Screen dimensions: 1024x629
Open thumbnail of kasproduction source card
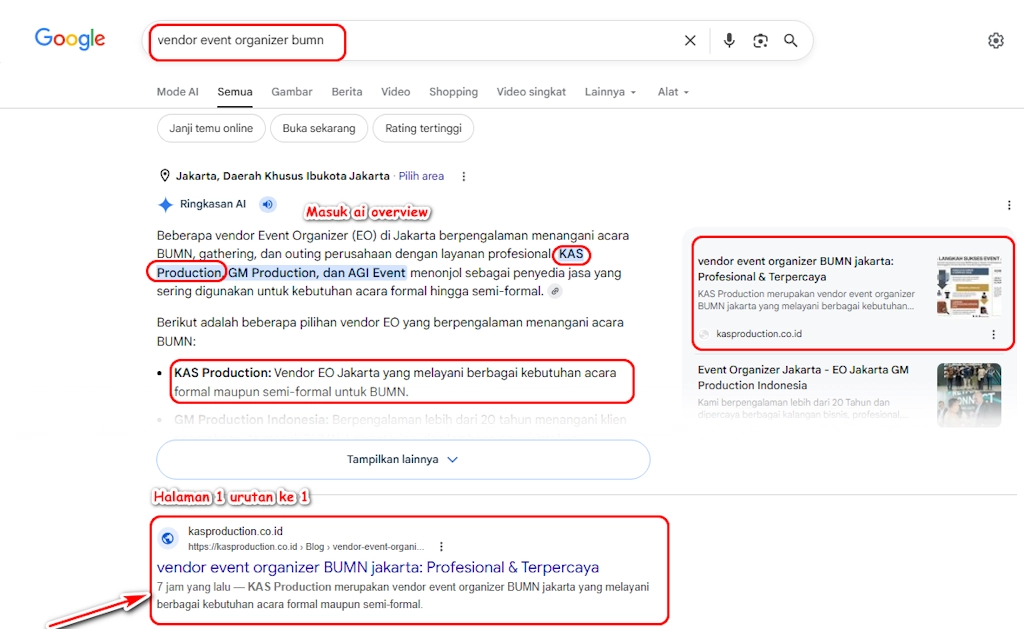969,286
